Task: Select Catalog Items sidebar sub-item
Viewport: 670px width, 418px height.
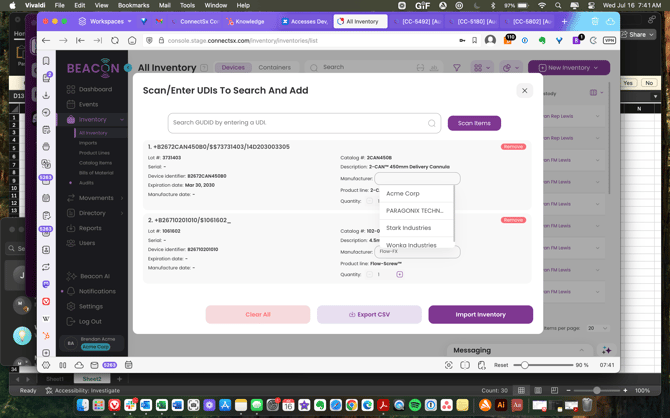Action: click(95, 163)
